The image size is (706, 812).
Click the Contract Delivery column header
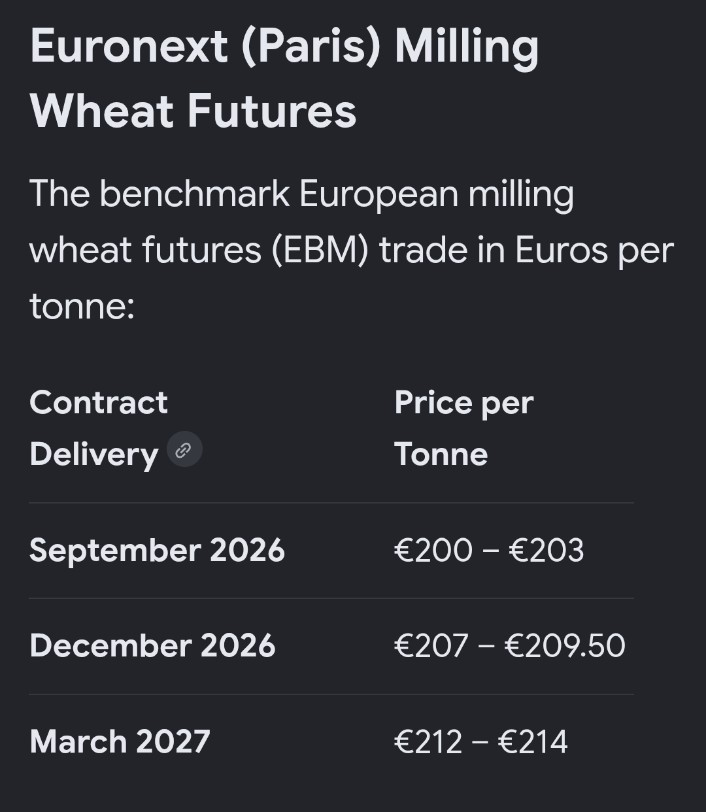pos(99,428)
